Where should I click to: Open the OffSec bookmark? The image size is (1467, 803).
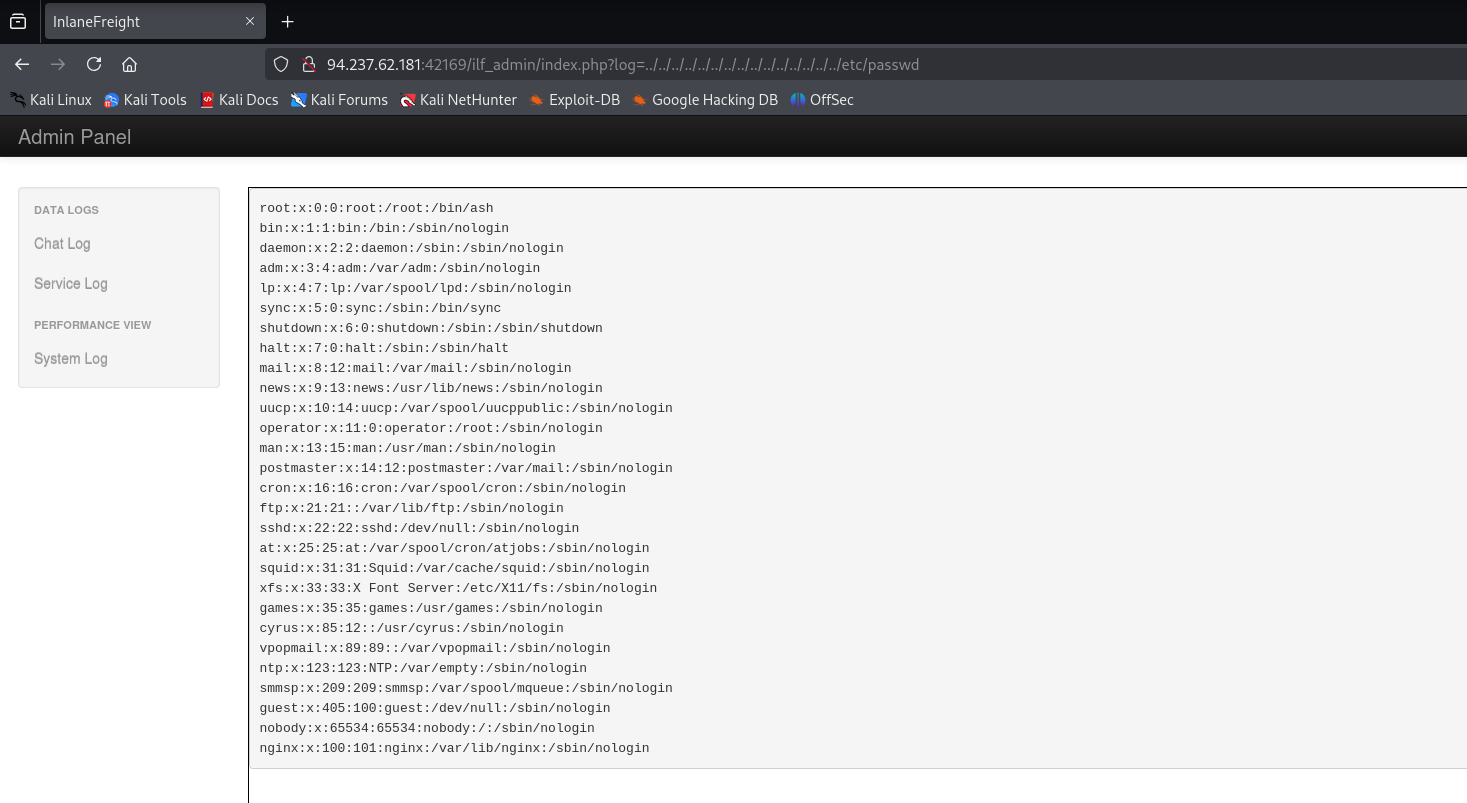[822, 100]
